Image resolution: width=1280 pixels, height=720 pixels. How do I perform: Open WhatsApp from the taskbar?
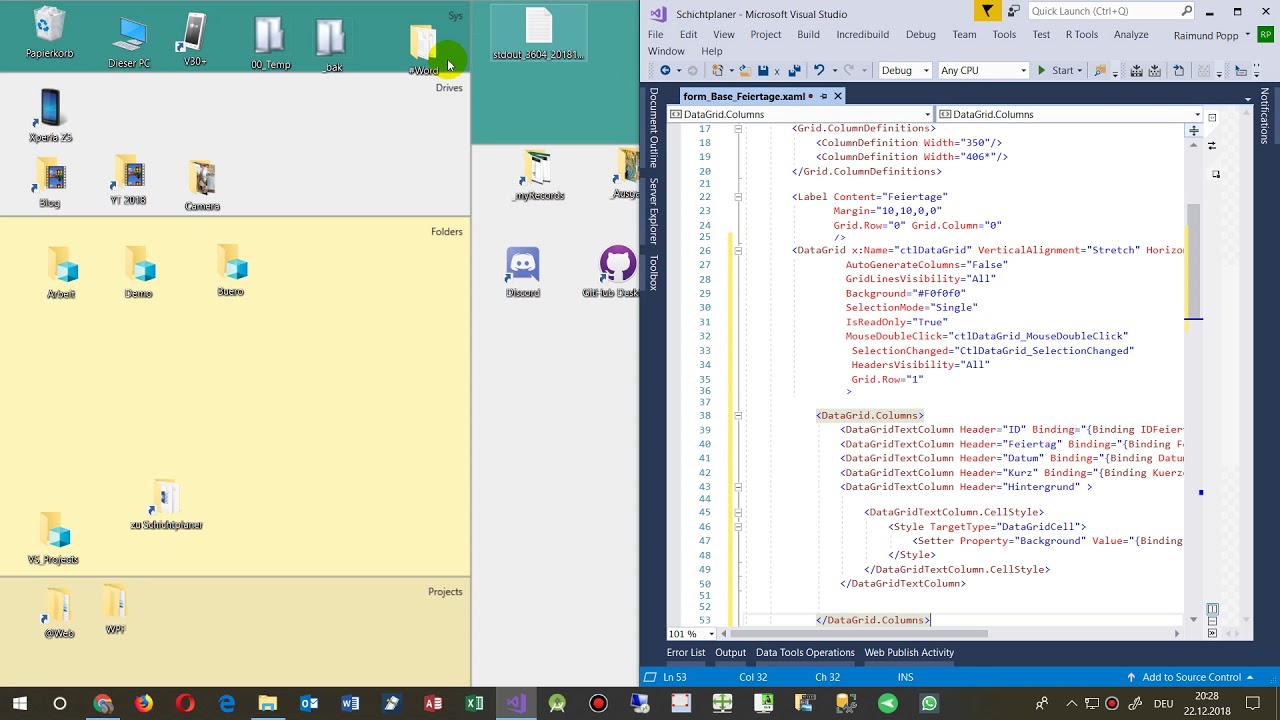pos(930,703)
